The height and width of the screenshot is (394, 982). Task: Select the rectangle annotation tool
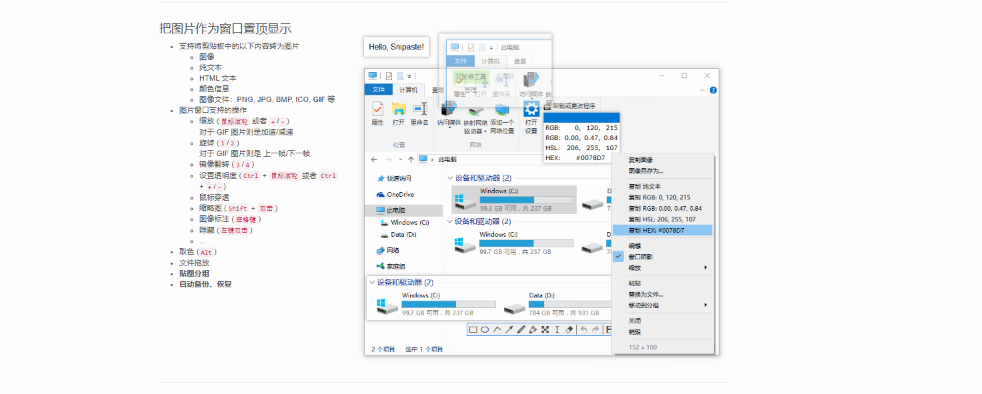pyautogui.click(x=473, y=329)
